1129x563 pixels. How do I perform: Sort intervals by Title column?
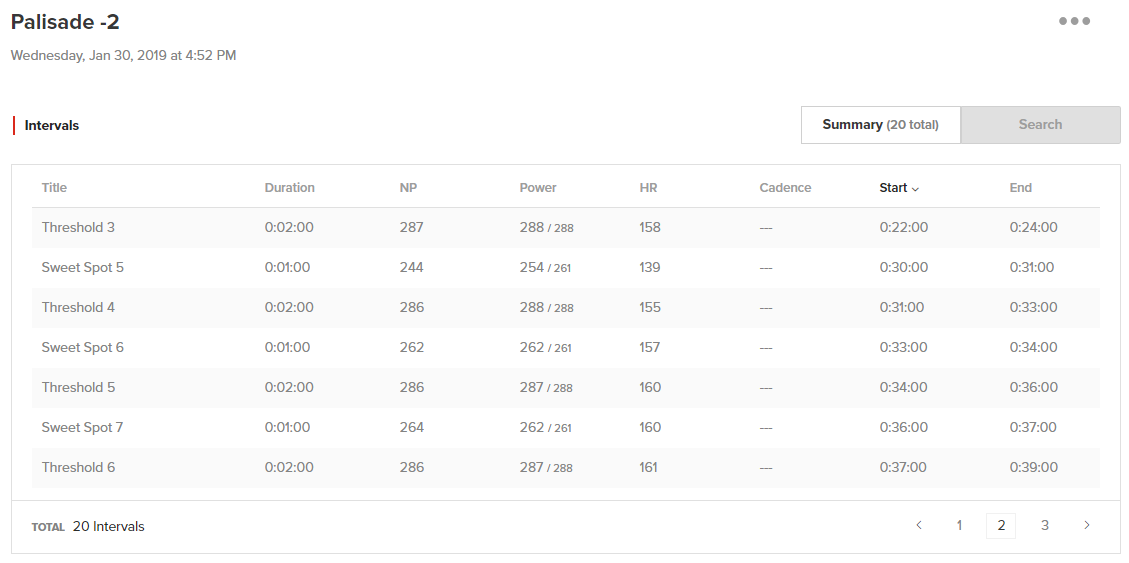coord(54,188)
